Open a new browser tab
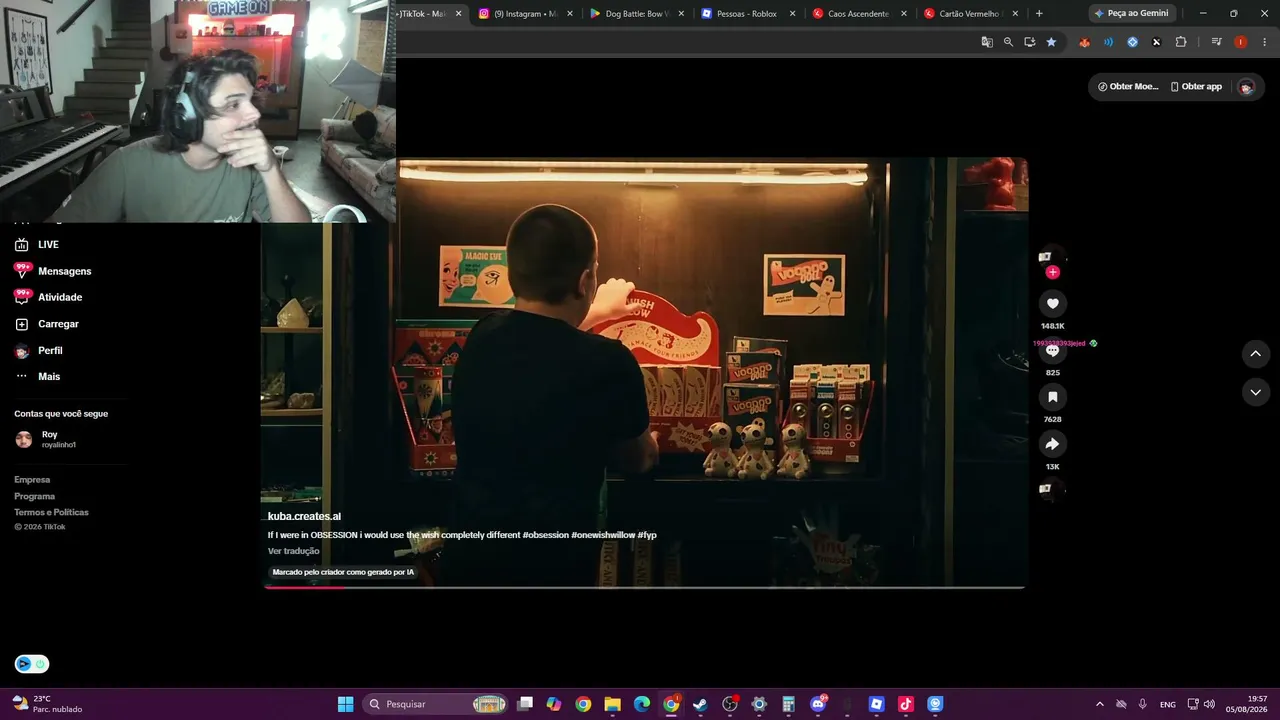The width and height of the screenshot is (1280, 720). click(x=1039, y=14)
